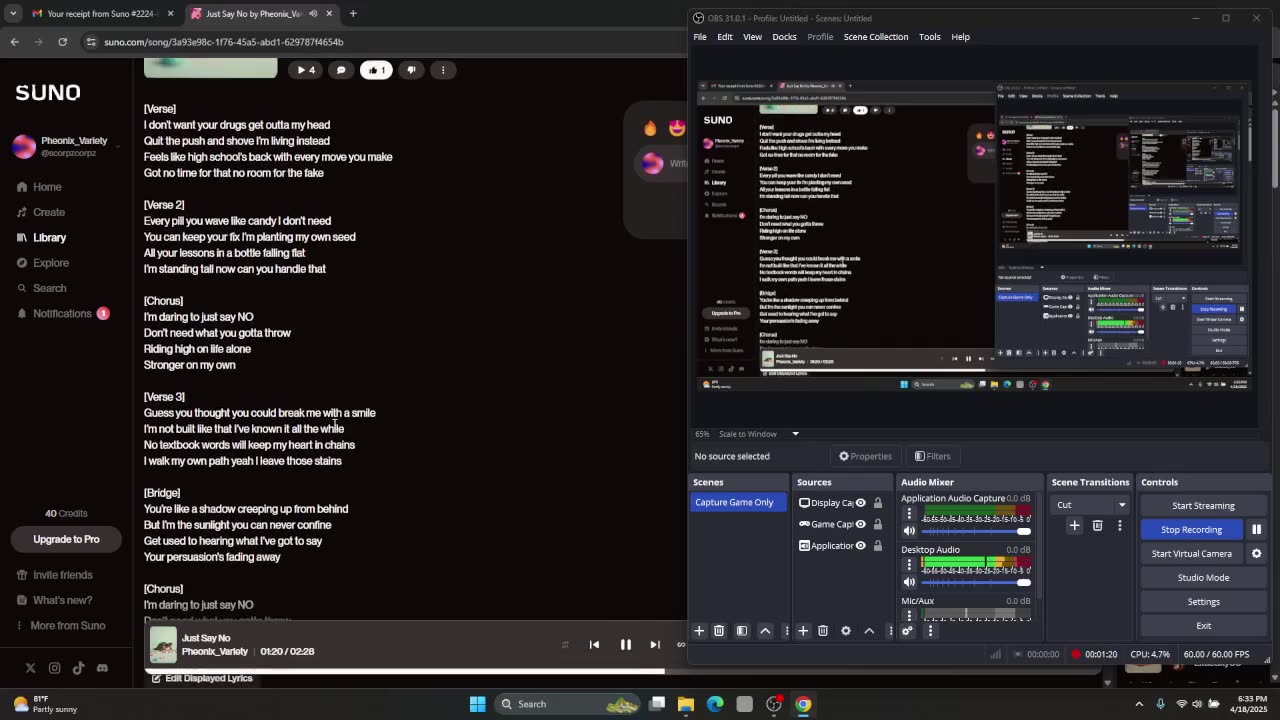The height and width of the screenshot is (720, 1280).
Task: Click Stop Recording in OBS
Action: tap(1191, 530)
